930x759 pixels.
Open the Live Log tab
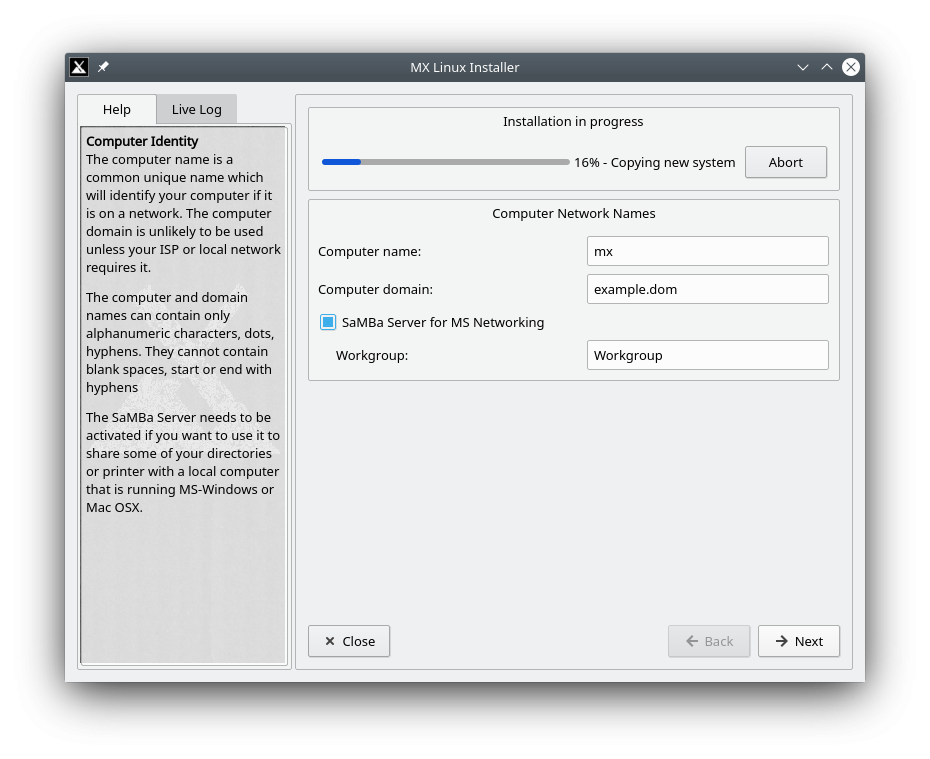coord(196,110)
